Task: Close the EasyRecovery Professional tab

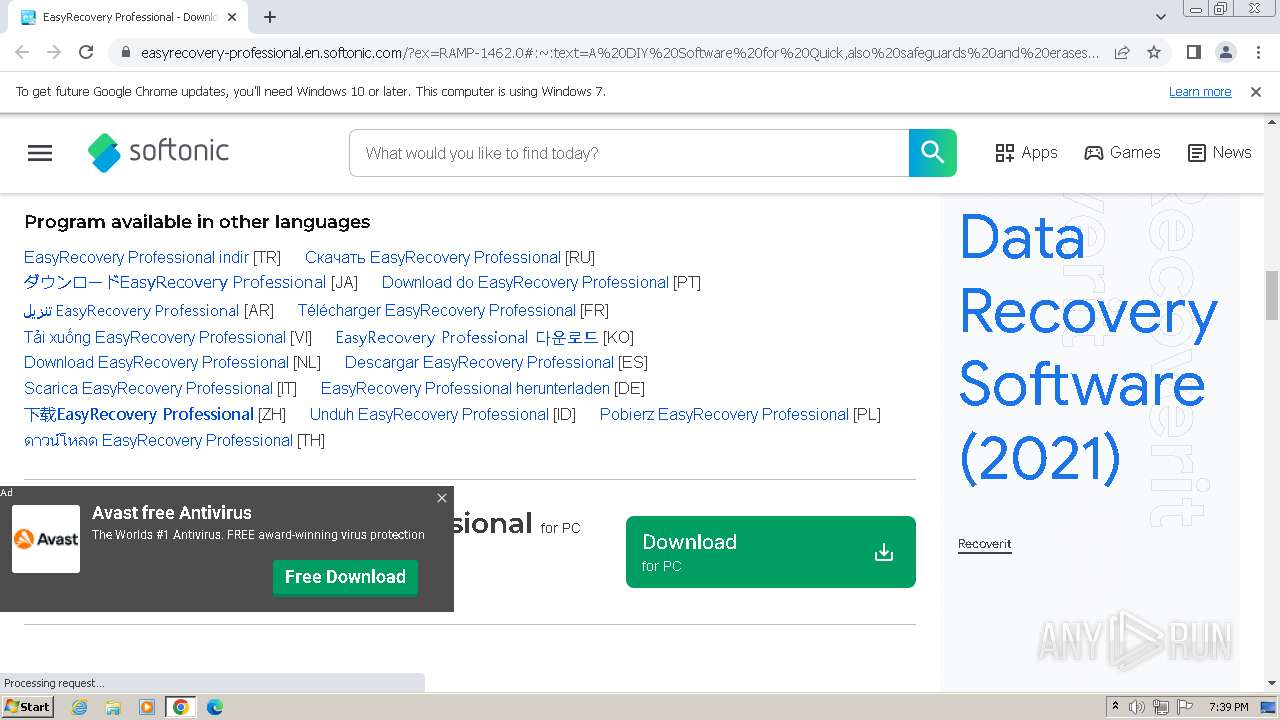Action: [232, 17]
